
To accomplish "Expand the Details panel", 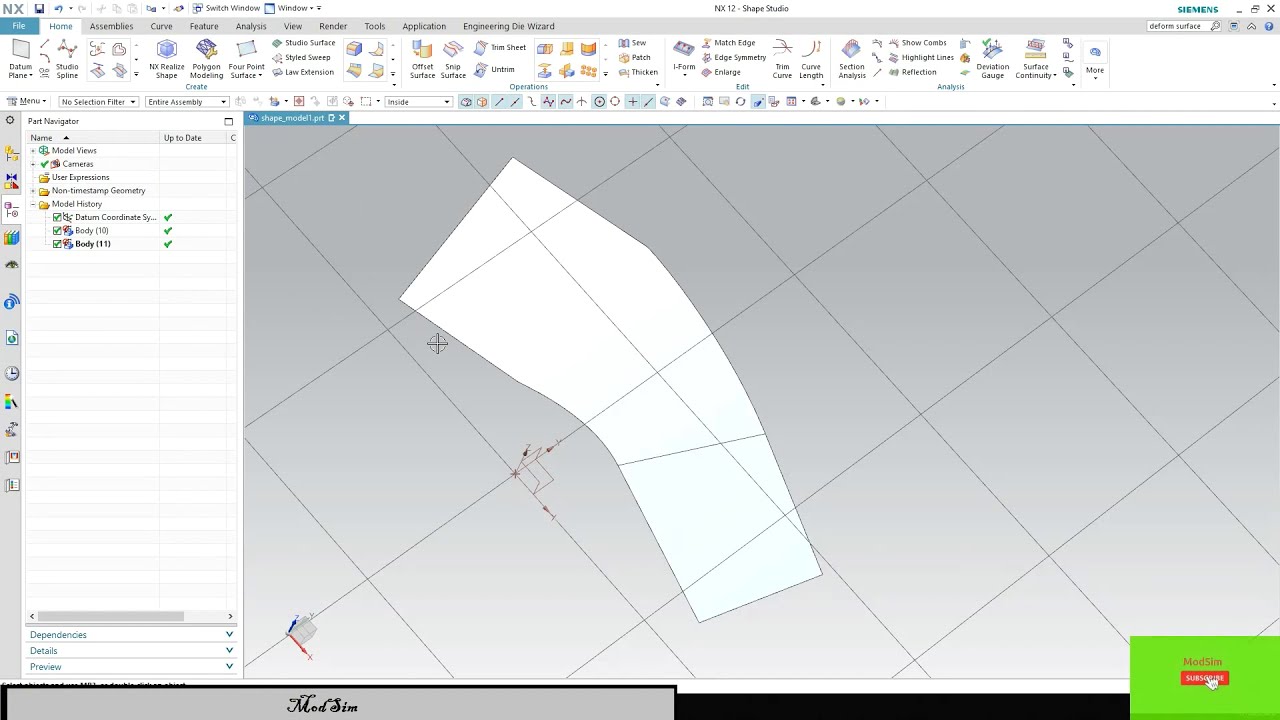I will tap(131, 651).
